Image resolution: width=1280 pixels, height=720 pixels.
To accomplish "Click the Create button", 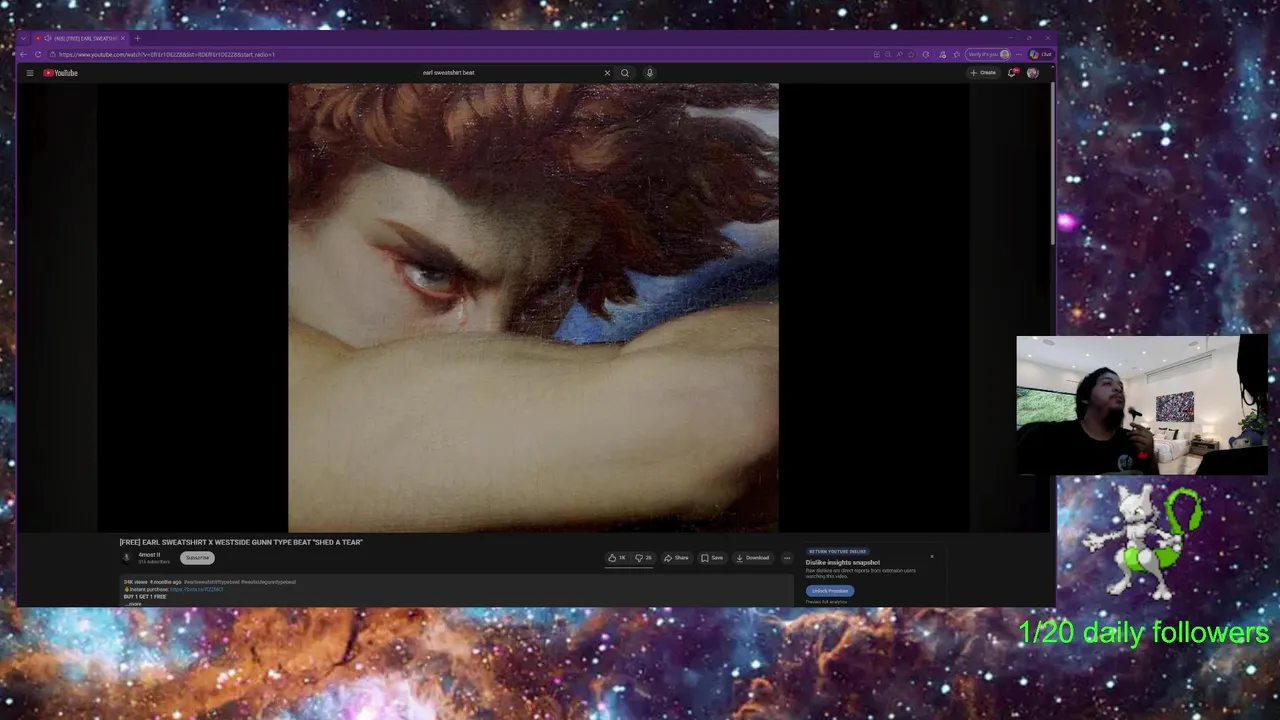I will (983, 73).
